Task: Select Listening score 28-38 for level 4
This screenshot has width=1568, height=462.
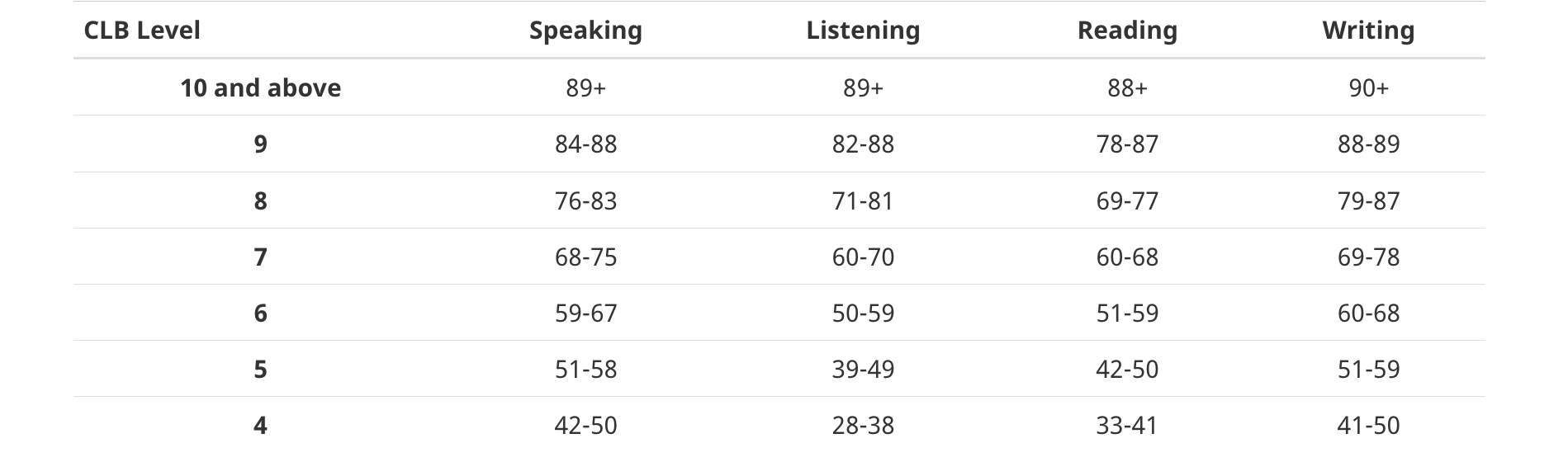Action: point(863,425)
